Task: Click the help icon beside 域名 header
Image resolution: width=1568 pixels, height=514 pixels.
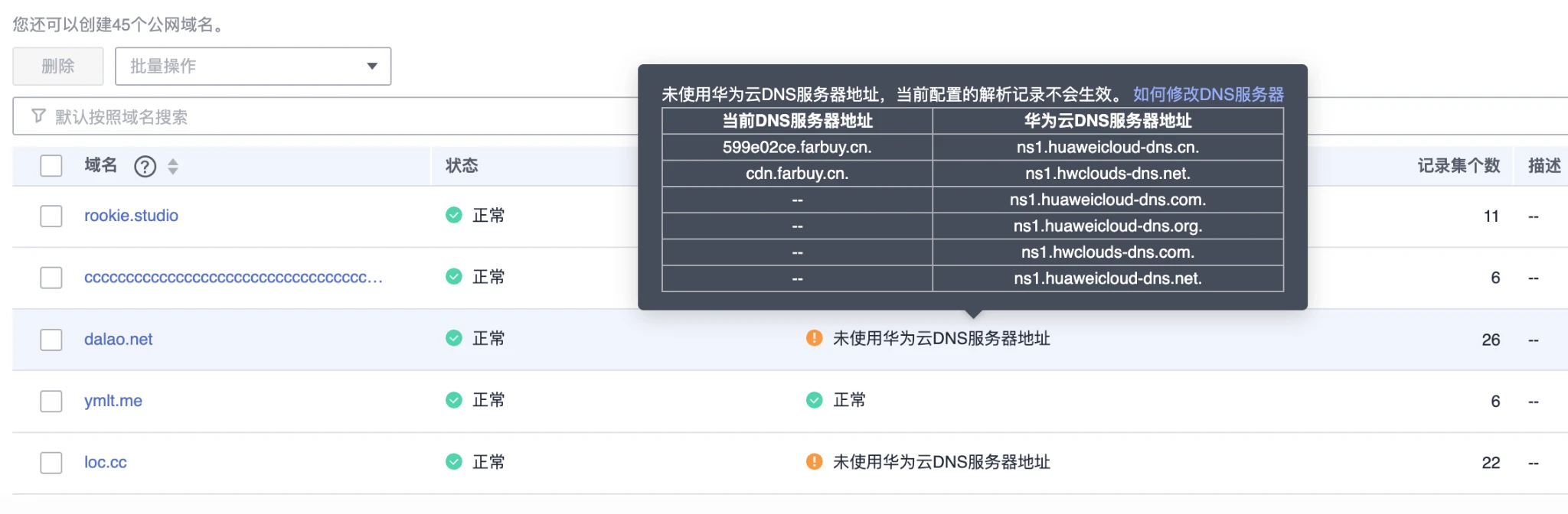Action: [145, 166]
